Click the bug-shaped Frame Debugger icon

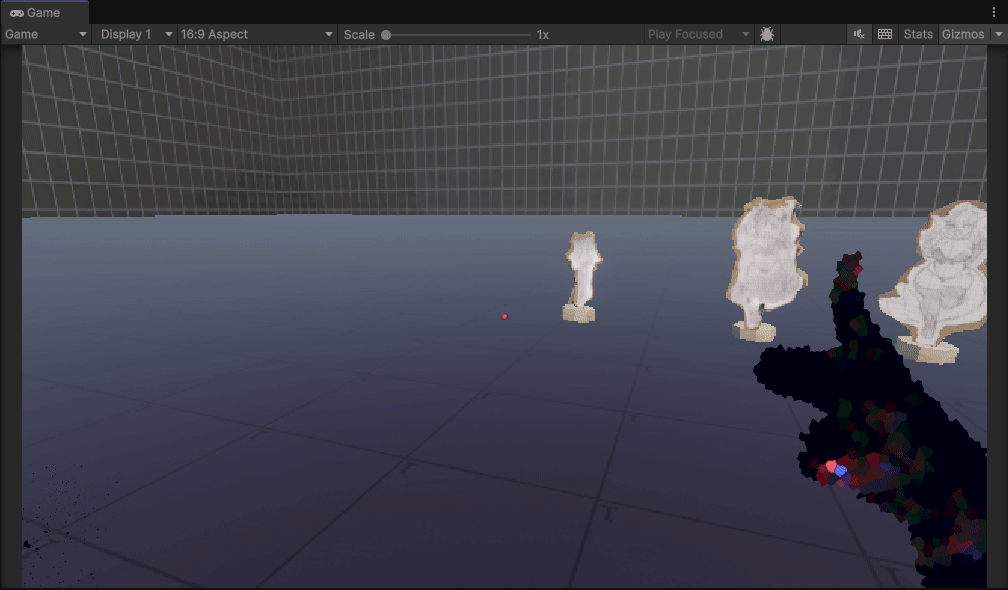coord(766,34)
